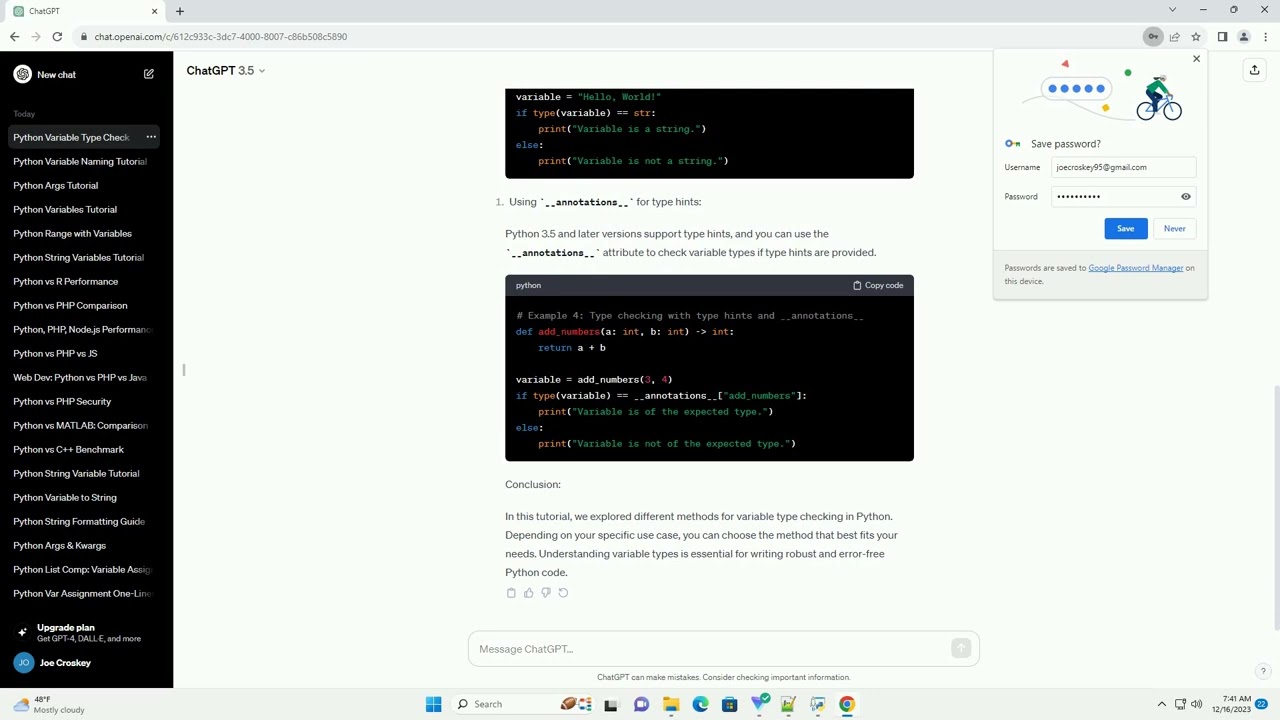This screenshot has height=720, width=1280.
Task: Bookmark this tab with the star icon
Action: point(1196,37)
